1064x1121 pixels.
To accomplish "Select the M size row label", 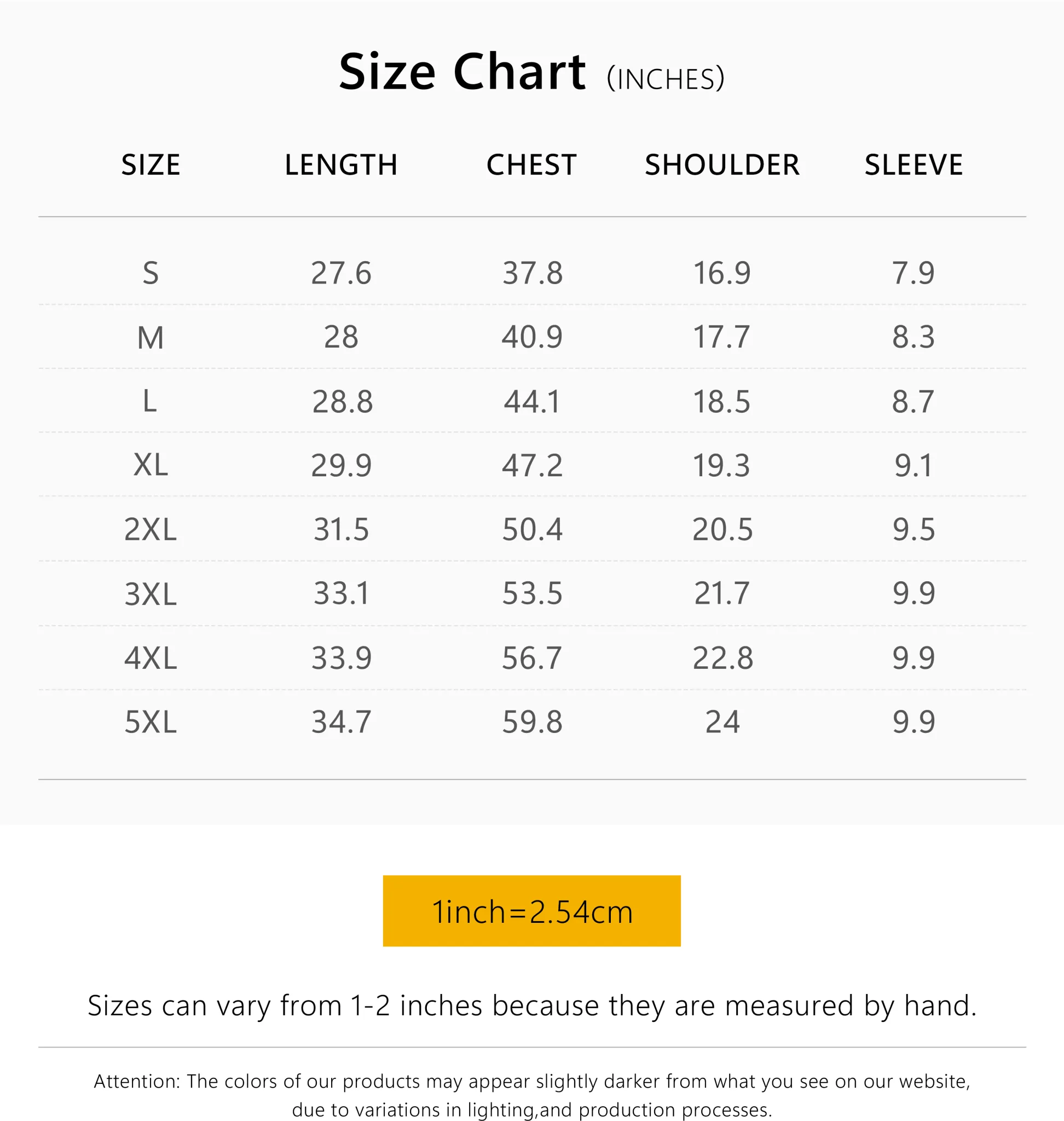I will tap(151, 338).
